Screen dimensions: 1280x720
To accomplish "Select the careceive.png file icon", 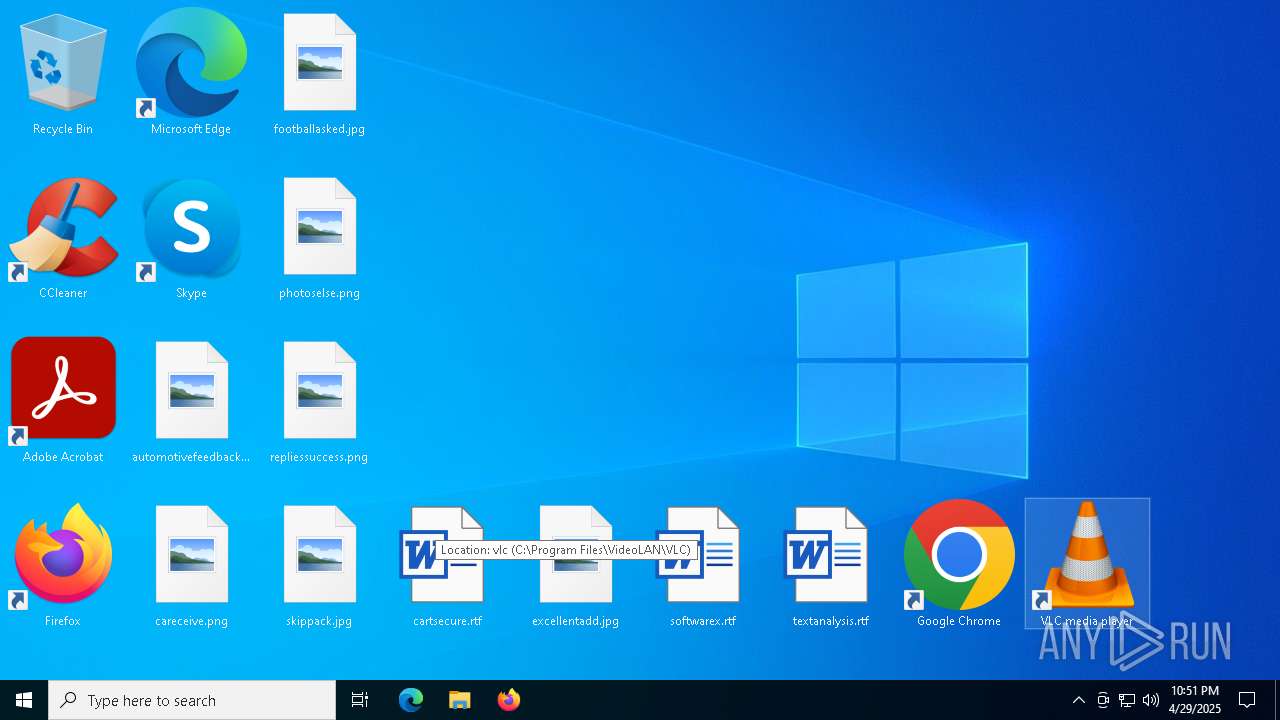I will pos(191,567).
